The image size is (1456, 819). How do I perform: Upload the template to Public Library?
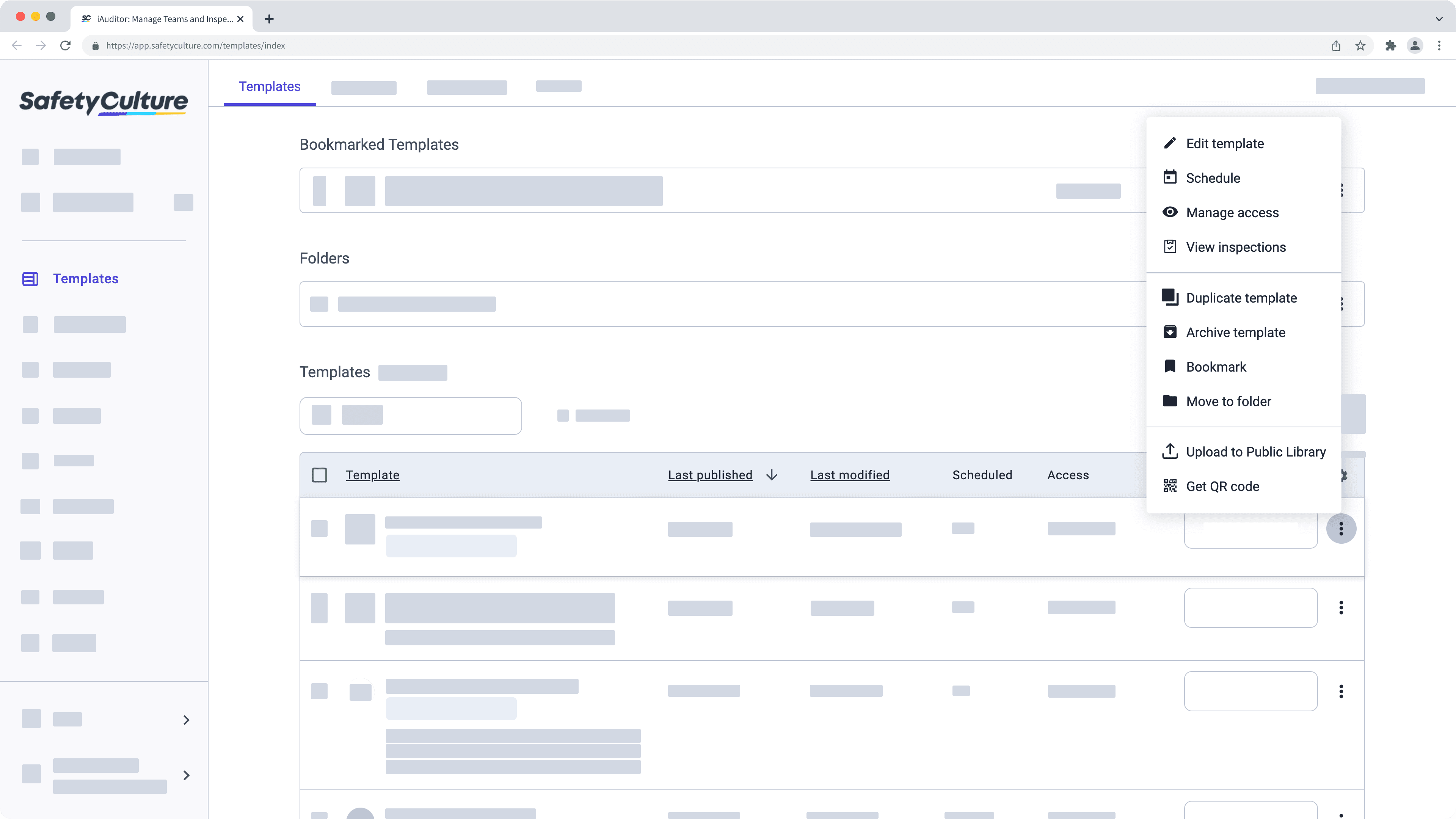tap(1256, 452)
